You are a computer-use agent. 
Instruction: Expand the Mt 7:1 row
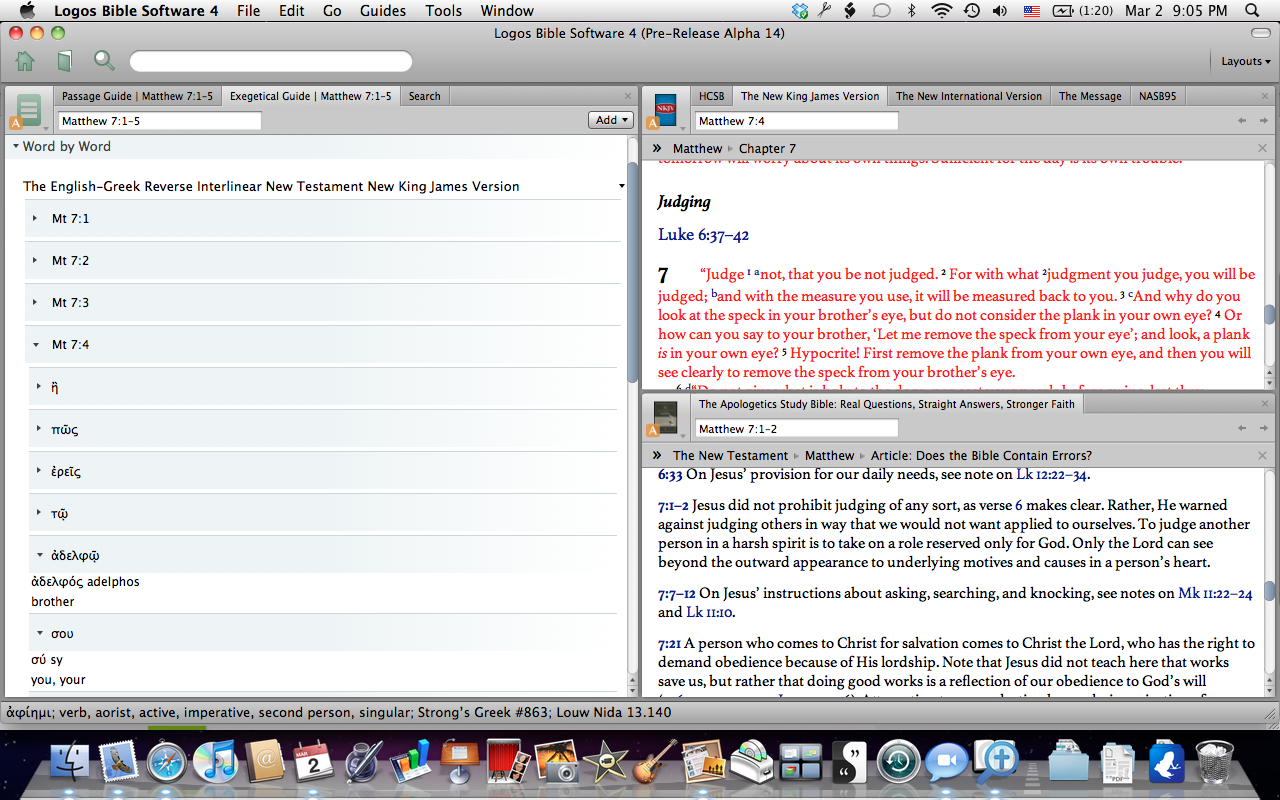35,218
